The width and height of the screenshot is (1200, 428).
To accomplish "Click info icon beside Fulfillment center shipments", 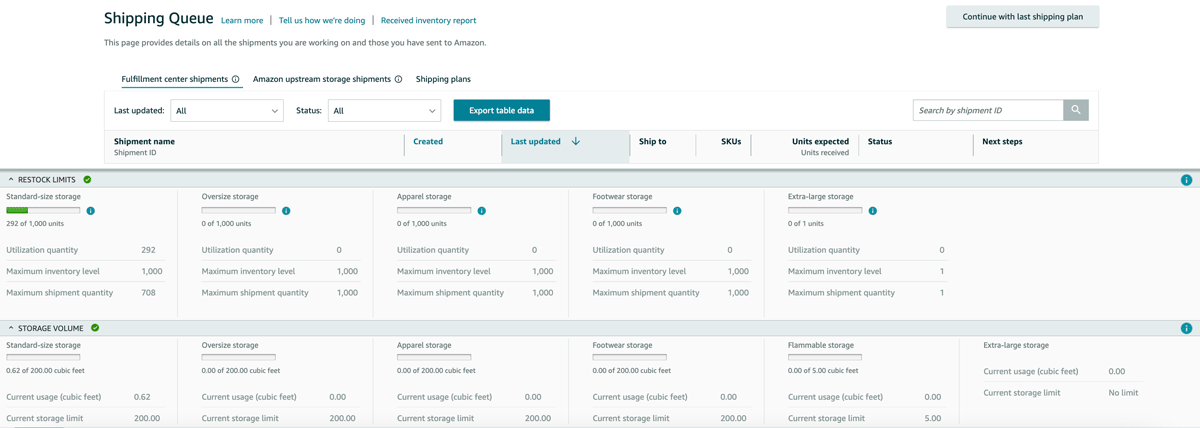I will (x=236, y=79).
